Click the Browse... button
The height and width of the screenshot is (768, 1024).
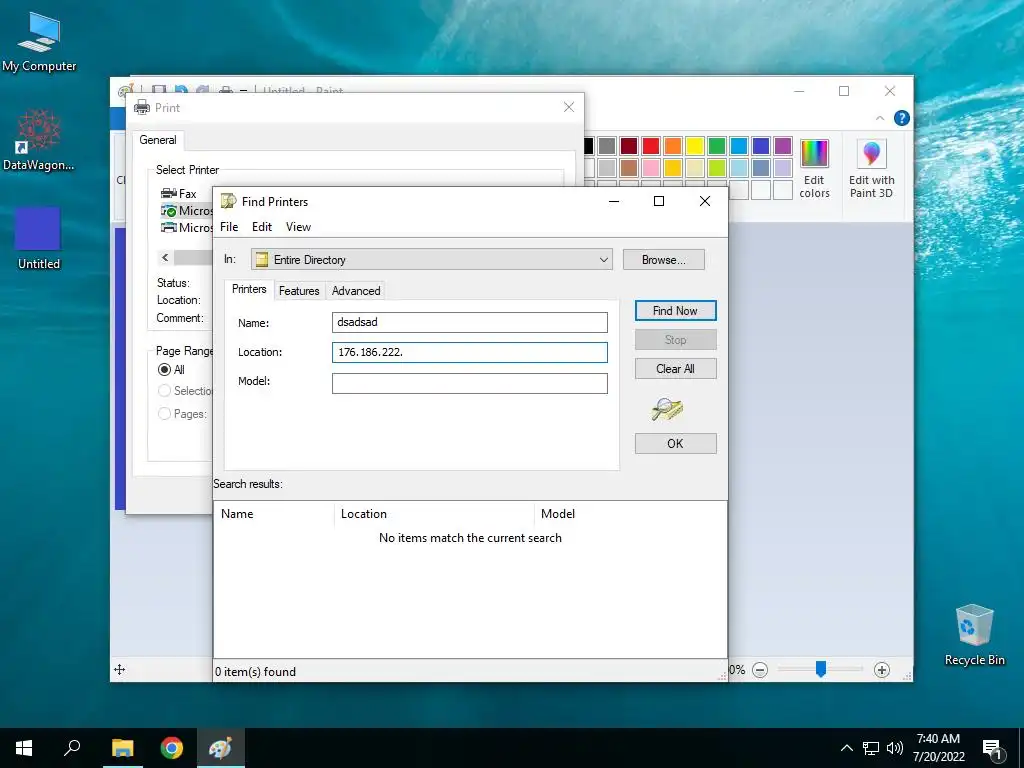click(x=664, y=260)
